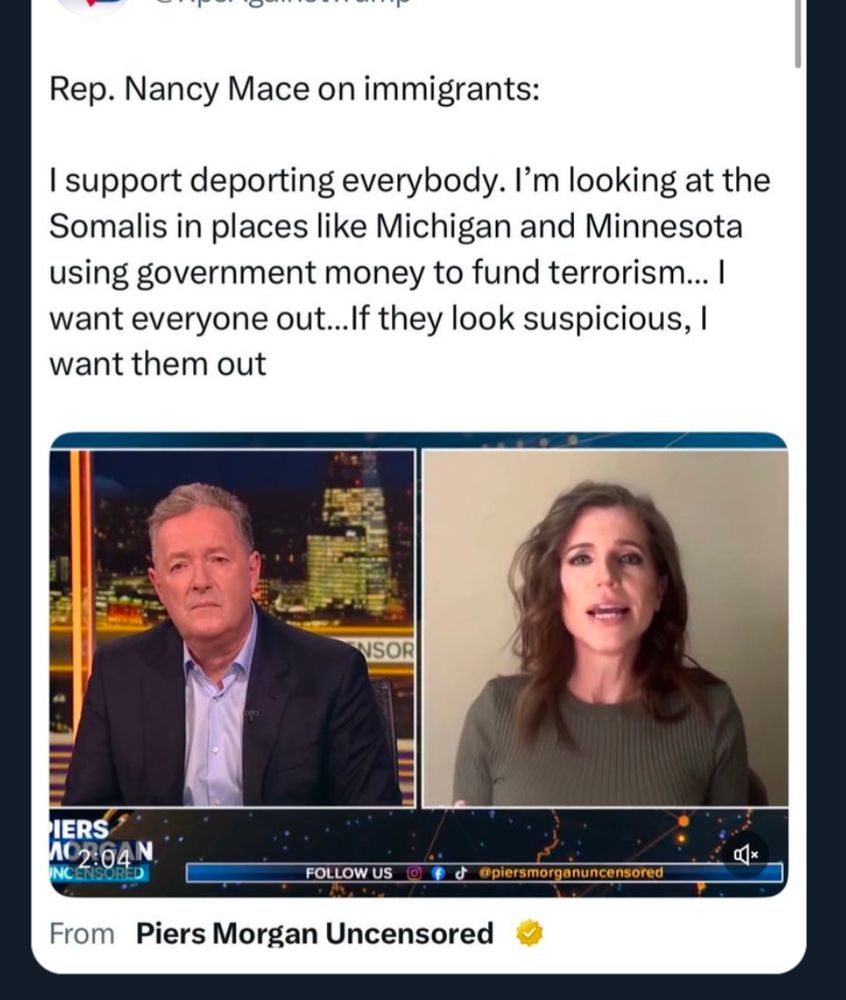
Task: Click the vertical scrollbar thumb
Action: [x=798, y=33]
